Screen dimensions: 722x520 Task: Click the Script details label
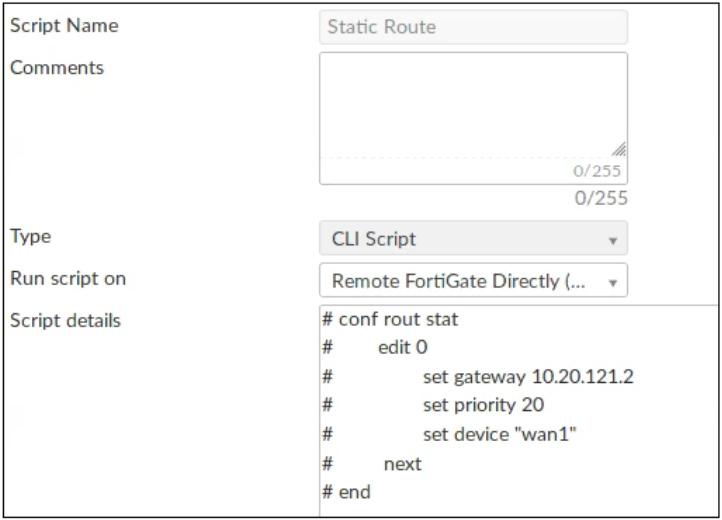point(64,320)
